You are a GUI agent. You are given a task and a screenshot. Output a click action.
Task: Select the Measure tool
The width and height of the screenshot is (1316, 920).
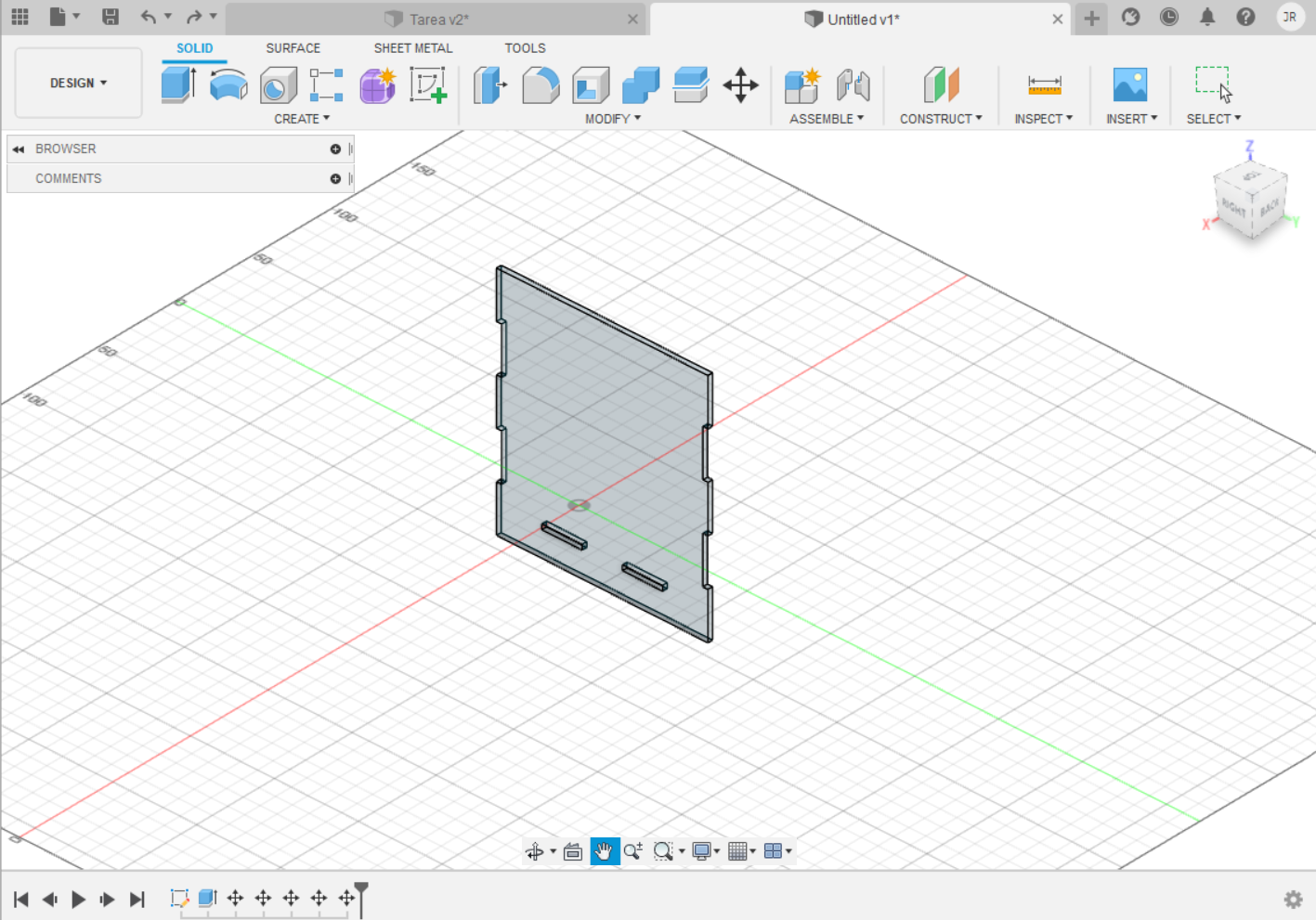pos(1044,84)
